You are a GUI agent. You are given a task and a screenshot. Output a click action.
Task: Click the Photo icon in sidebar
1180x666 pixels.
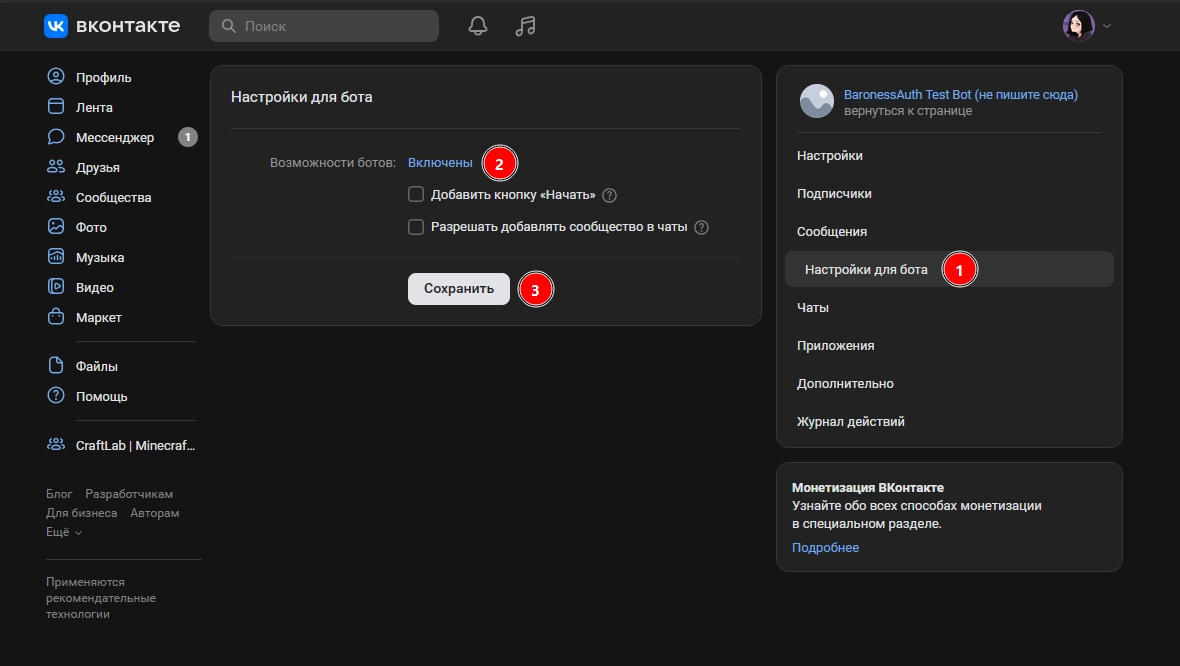(x=56, y=227)
